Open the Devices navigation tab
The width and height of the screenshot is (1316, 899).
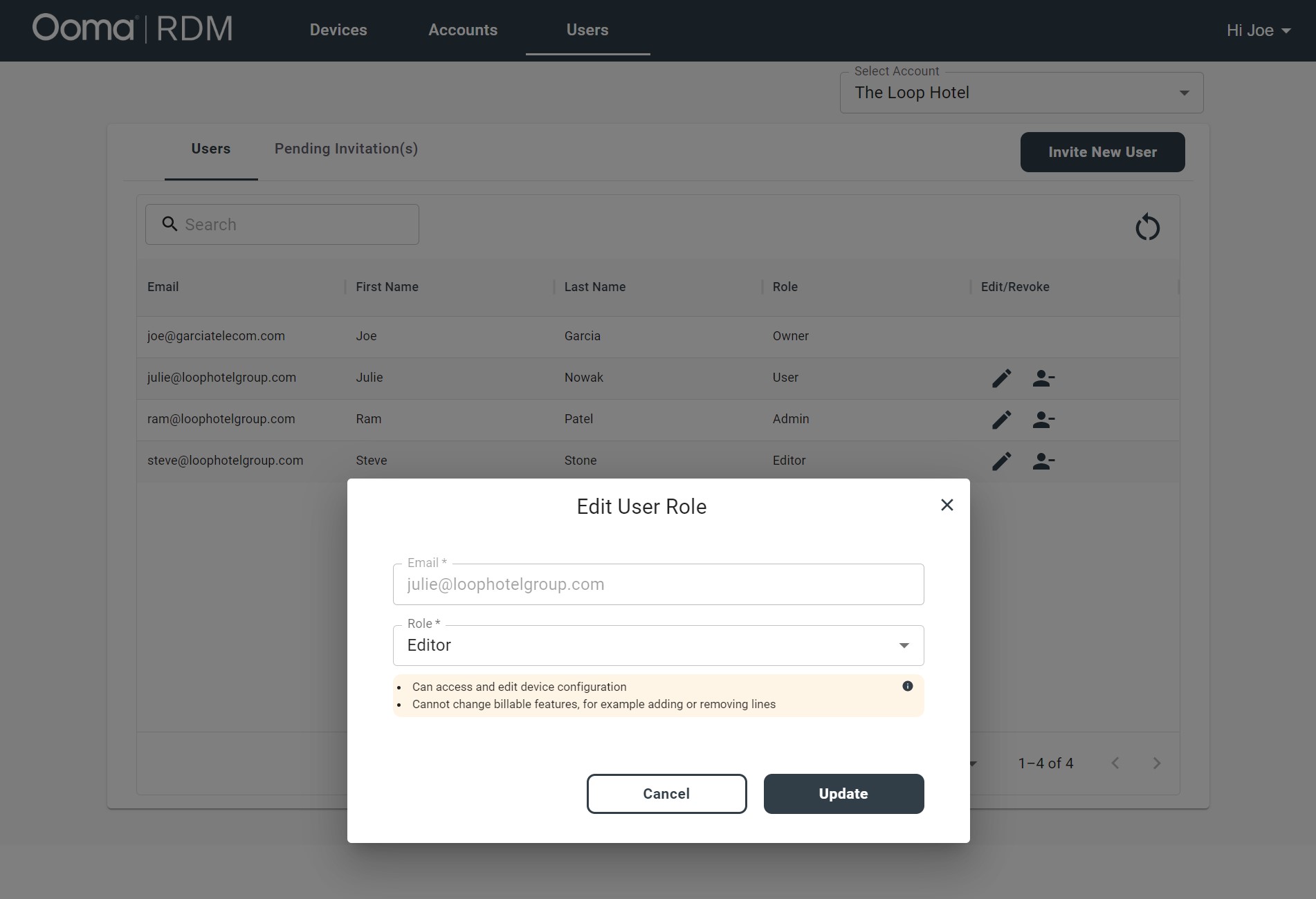coord(338,30)
